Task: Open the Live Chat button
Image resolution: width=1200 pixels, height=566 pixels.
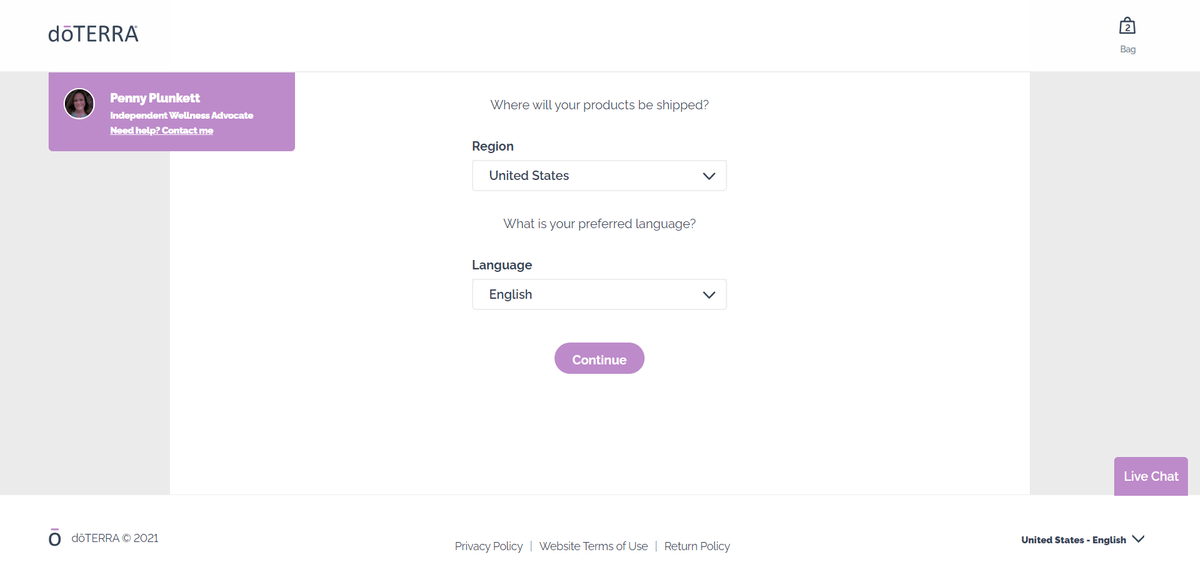Action: coord(1150,476)
